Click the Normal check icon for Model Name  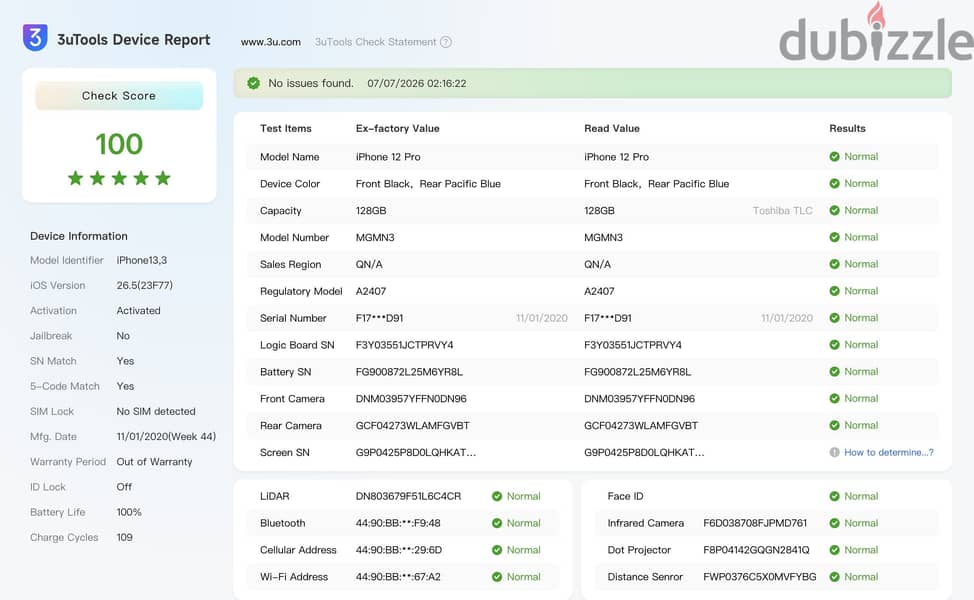click(834, 157)
